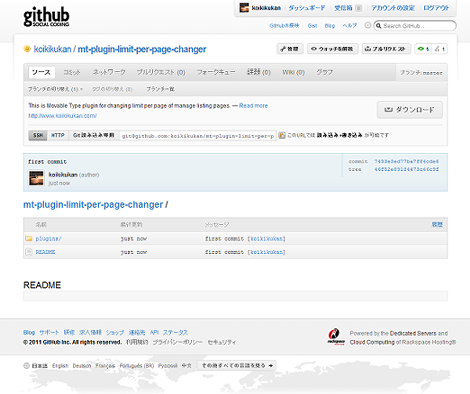This screenshot has height=394, width=470.
Task: Click その他すべての言語を見る button
Action: (x=237, y=366)
